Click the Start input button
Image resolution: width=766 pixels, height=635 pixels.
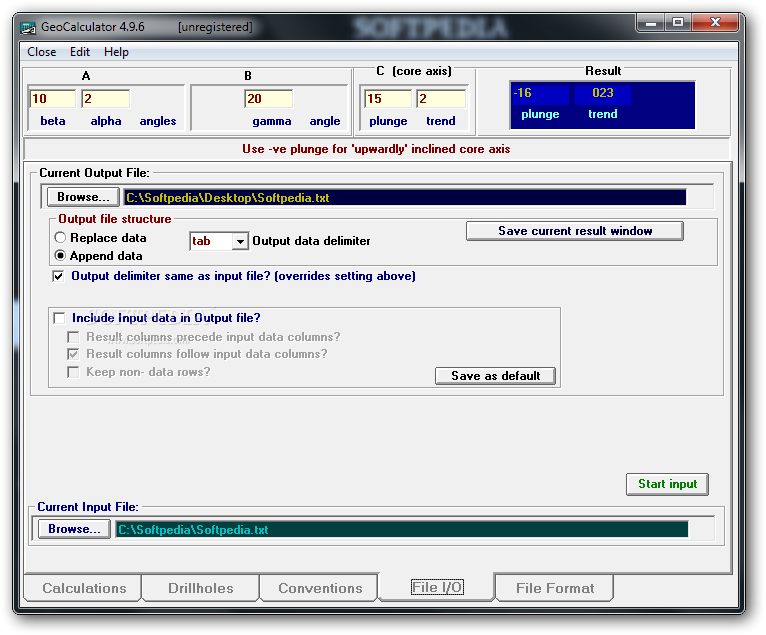coord(667,484)
